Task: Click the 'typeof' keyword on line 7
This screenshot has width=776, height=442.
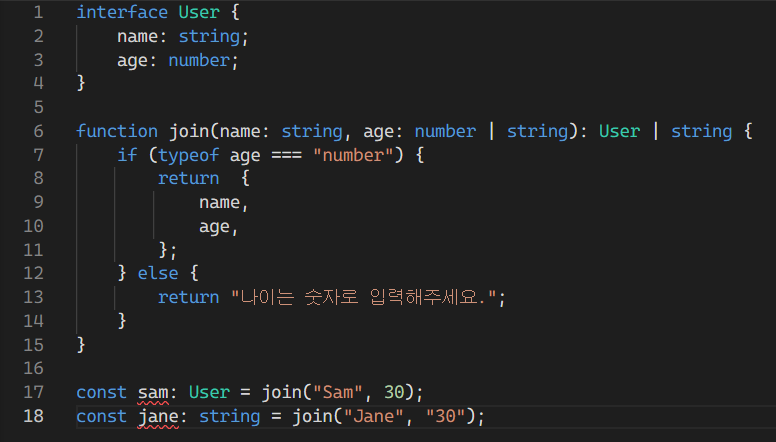Action: pyautogui.click(x=189, y=155)
